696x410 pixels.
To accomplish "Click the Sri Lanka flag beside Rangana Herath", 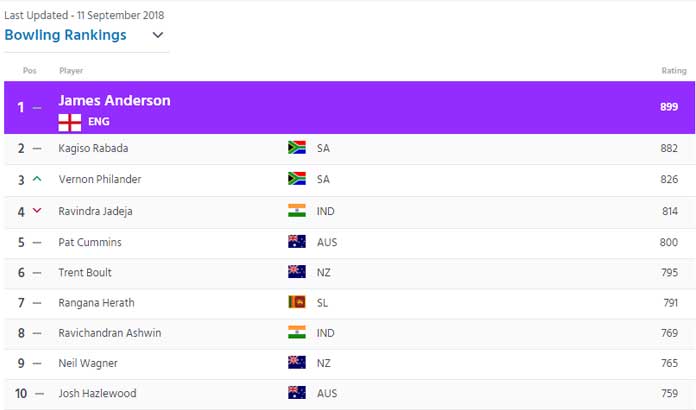I will pyautogui.click(x=297, y=302).
